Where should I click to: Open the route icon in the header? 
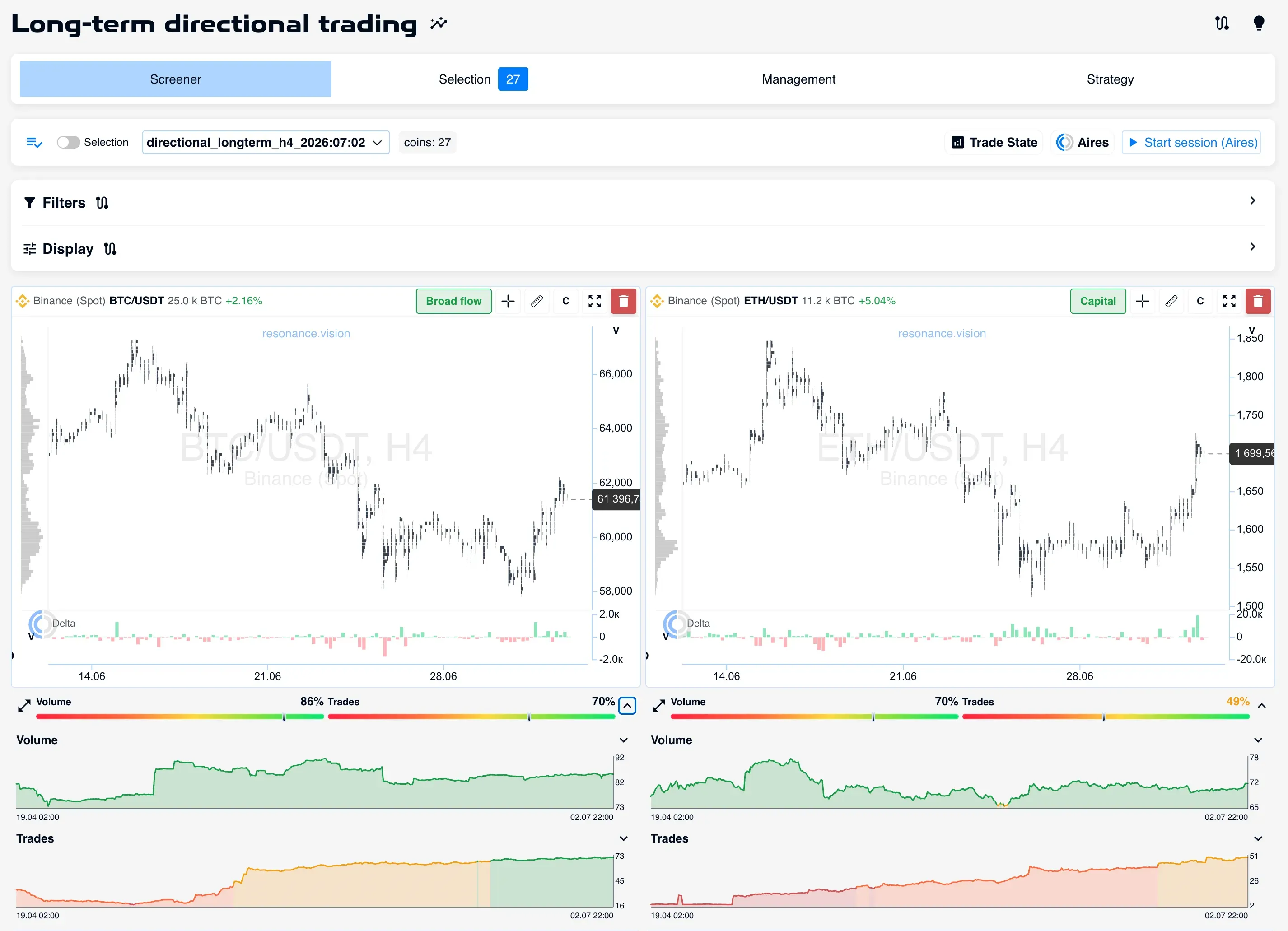1222,23
